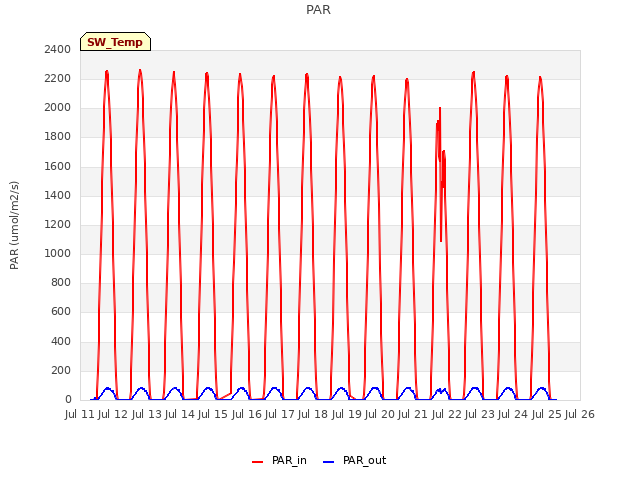Image resolution: width=640 pixels, height=480 pixels.
Task: Click the 2400 y-axis tick label
Action: [x=58, y=49]
